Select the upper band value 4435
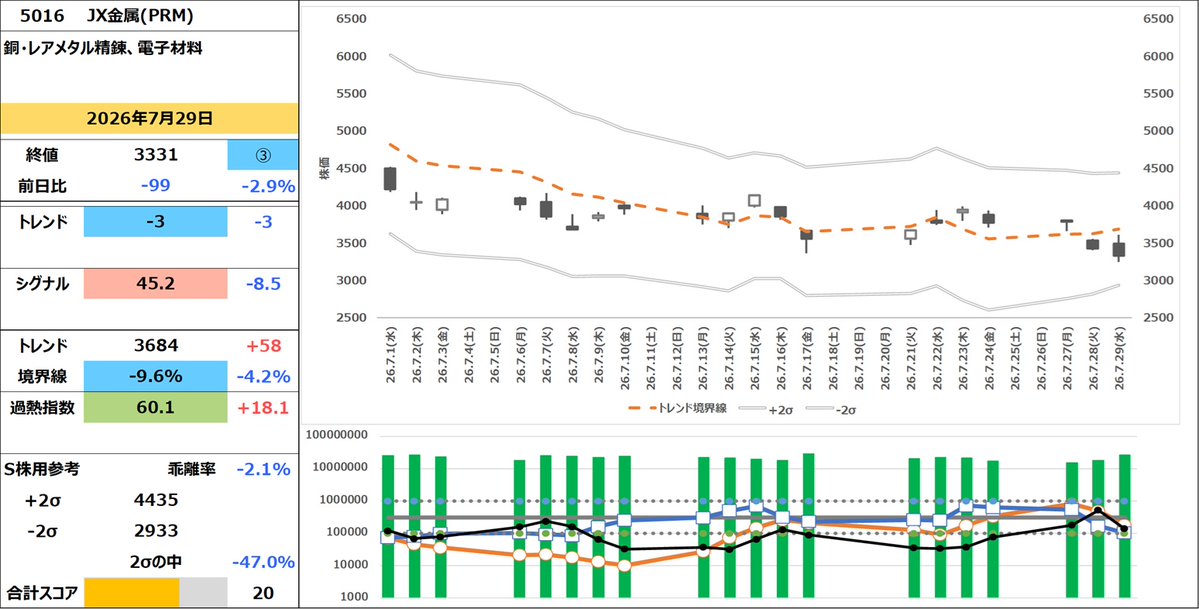Viewport: 1199px width, 609px height. point(155,500)
